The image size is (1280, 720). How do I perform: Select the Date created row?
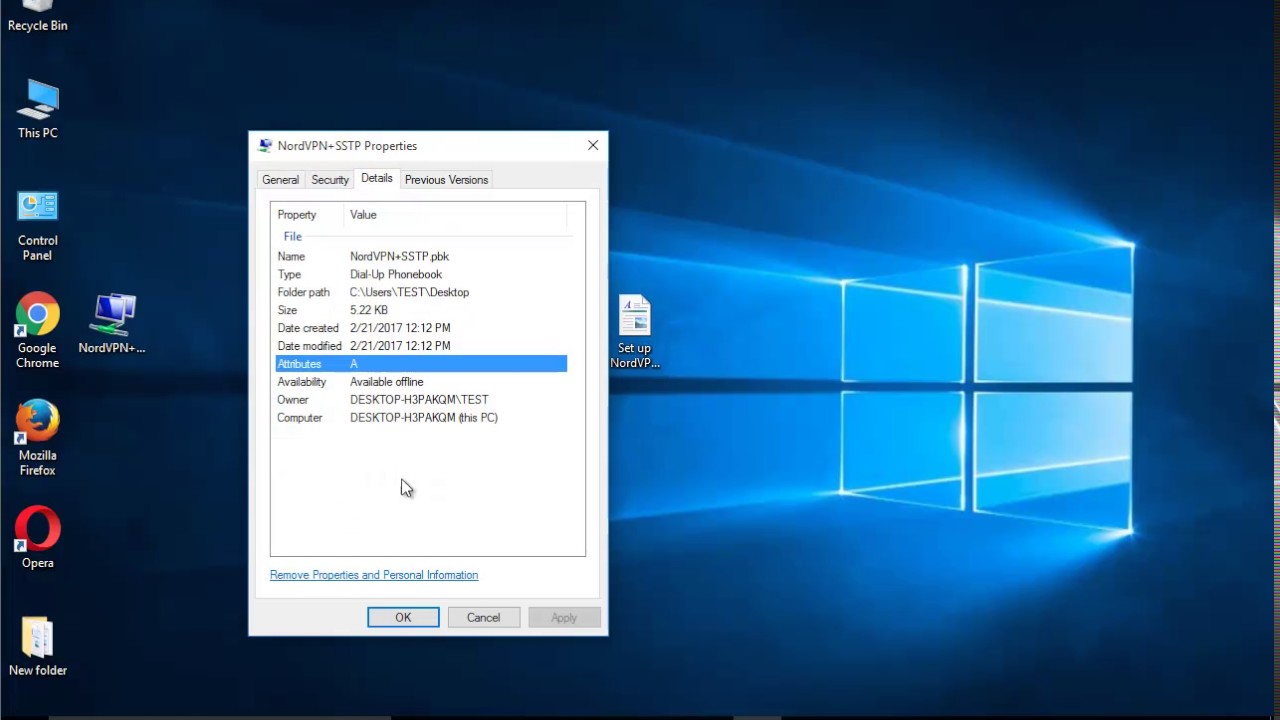pos(421,328)
